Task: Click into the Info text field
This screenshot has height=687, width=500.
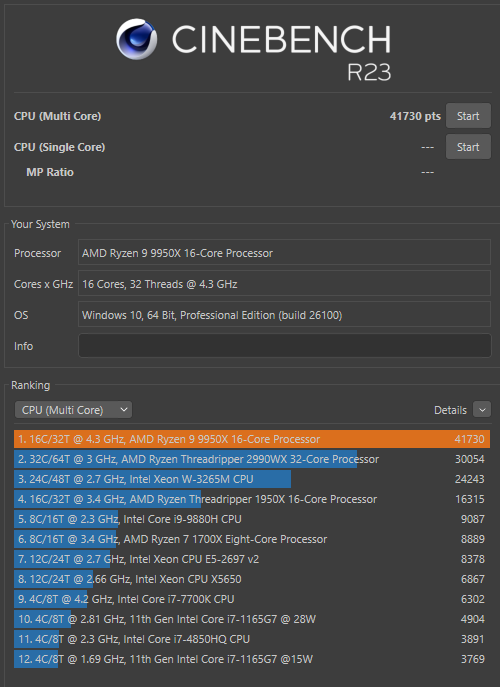Action: (284, 346)
